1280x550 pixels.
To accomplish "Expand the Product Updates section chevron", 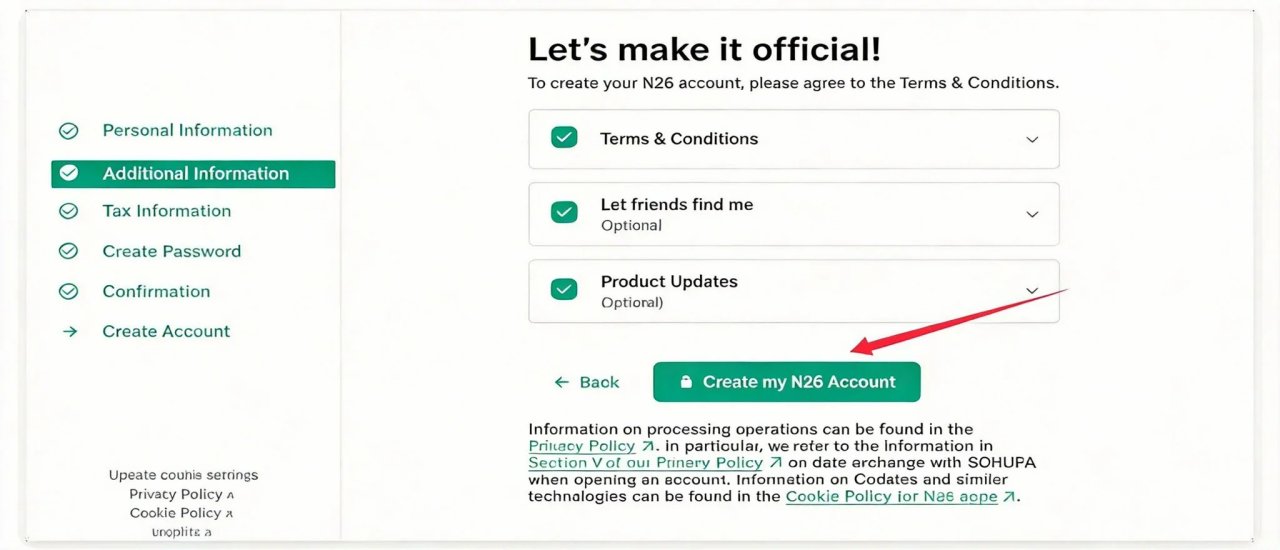I will pyautogui.click(x=1032, y=291).
